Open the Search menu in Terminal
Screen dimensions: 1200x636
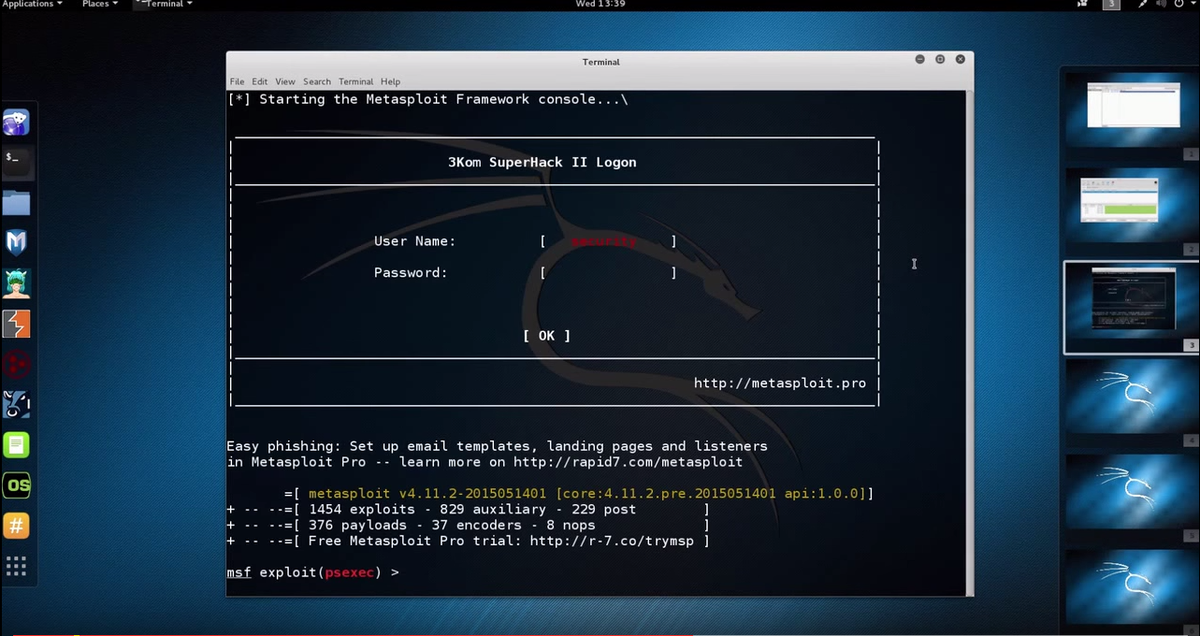coord(317,82)
